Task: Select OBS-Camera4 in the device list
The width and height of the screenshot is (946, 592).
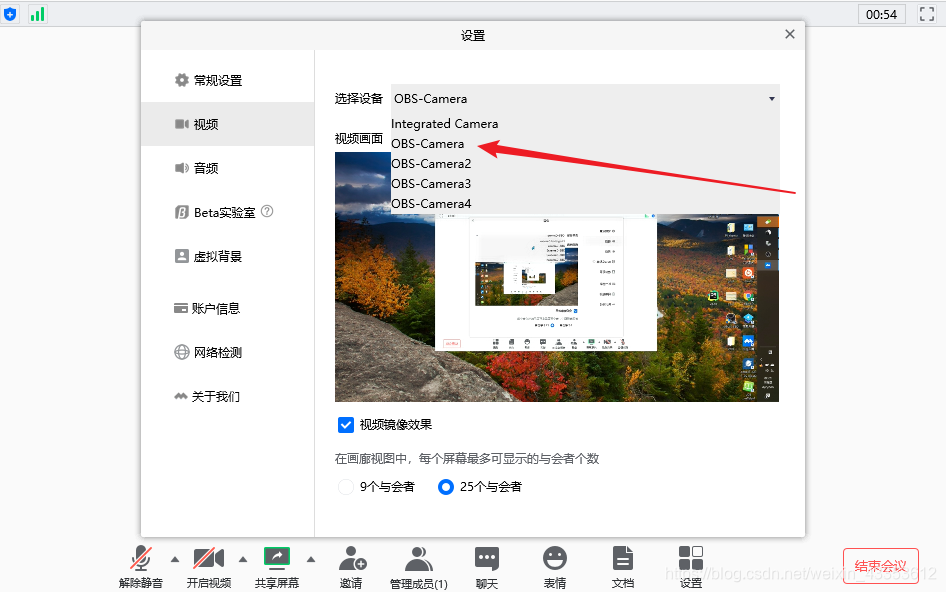Action: click(x=585, y=203)
